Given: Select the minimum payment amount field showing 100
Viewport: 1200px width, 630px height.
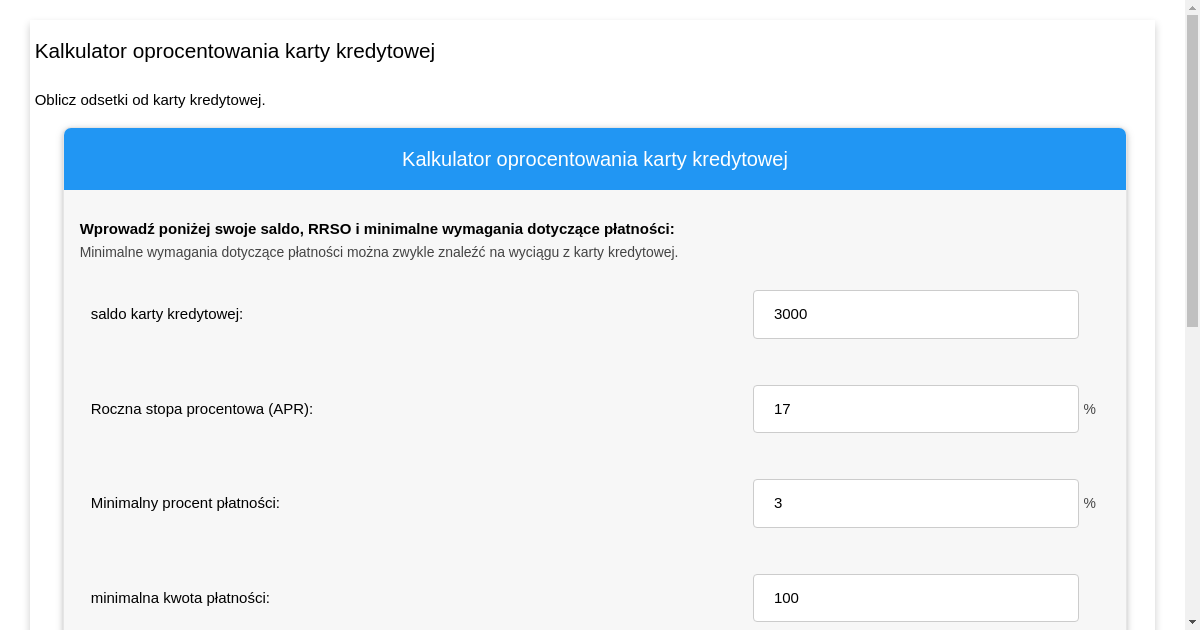Looking at the screenshot, I should 915,598.
